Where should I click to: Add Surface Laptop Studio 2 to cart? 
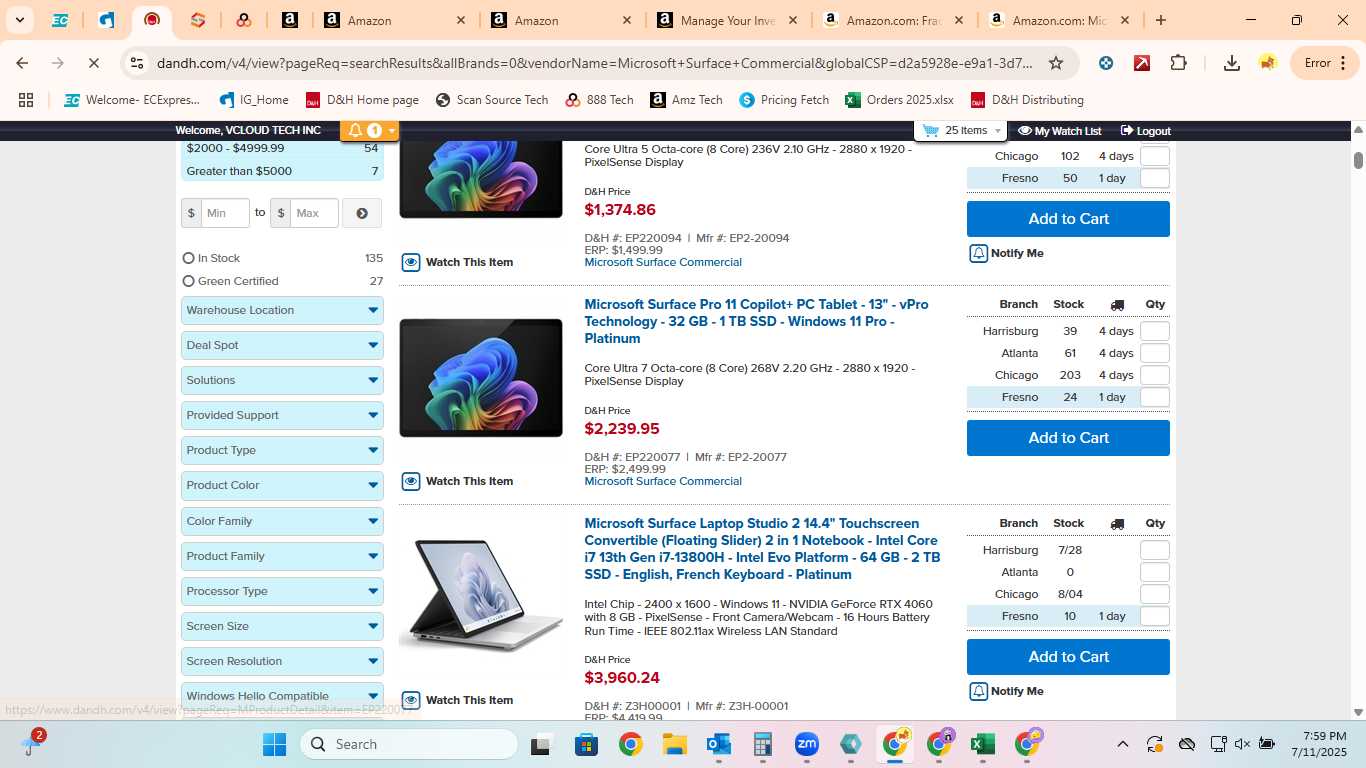tap(1068, 657)
